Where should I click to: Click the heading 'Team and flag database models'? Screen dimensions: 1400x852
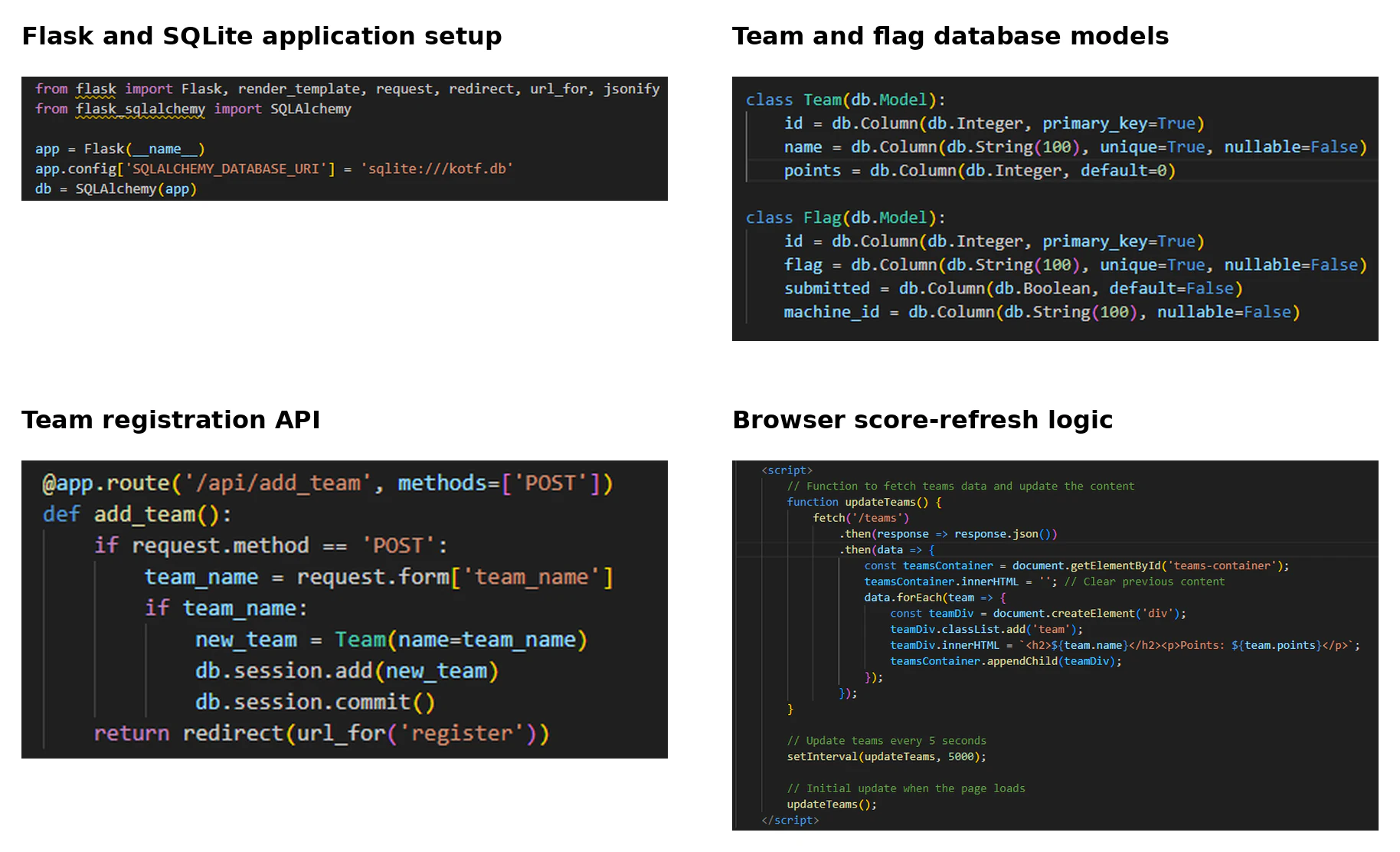(x=950, y=36)
